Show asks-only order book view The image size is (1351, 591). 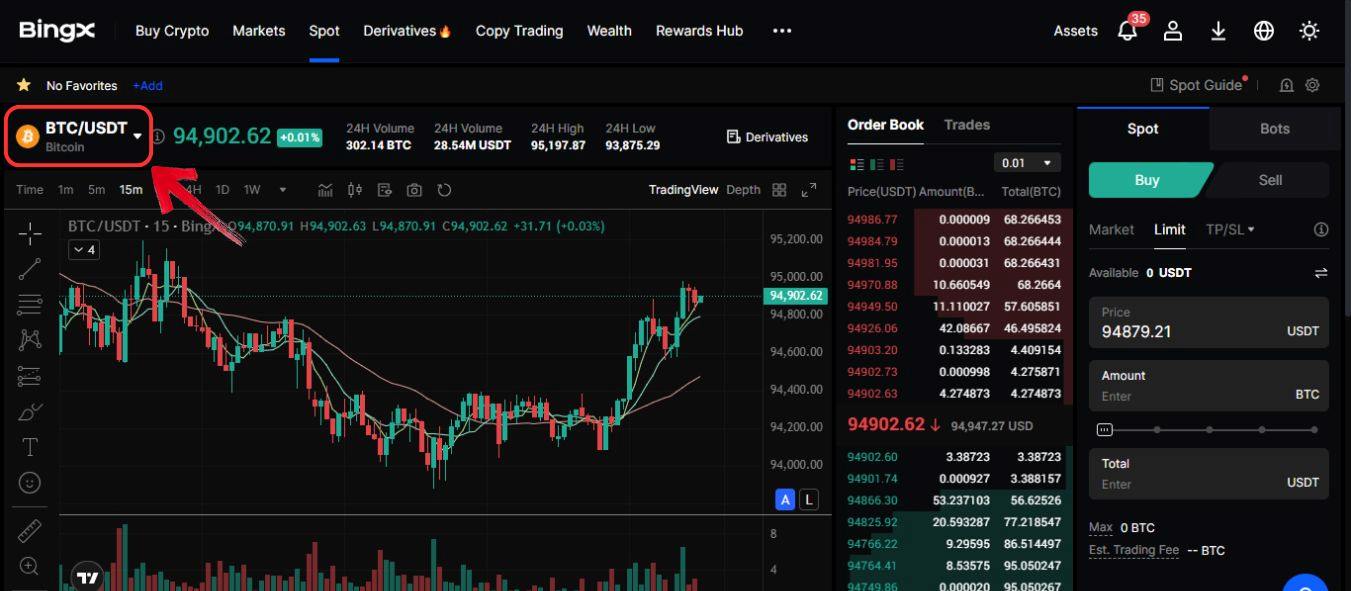896,164
